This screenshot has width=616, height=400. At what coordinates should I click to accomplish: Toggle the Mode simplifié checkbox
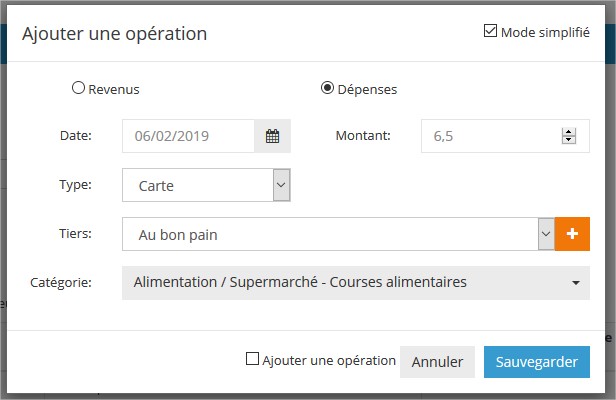pyautogui.click(x=490, y=31)
